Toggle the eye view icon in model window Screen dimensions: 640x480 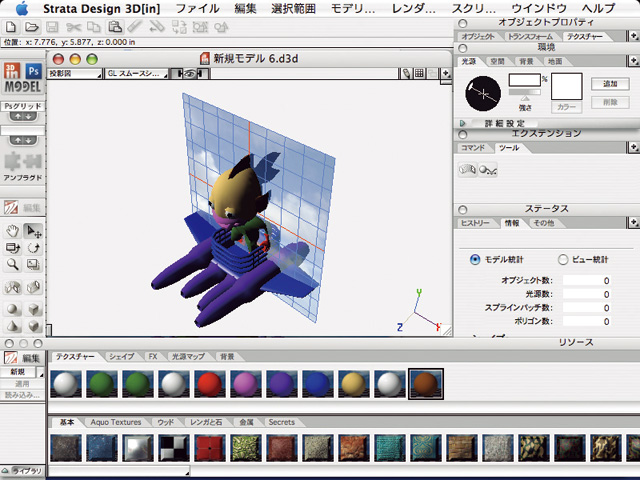189,73
